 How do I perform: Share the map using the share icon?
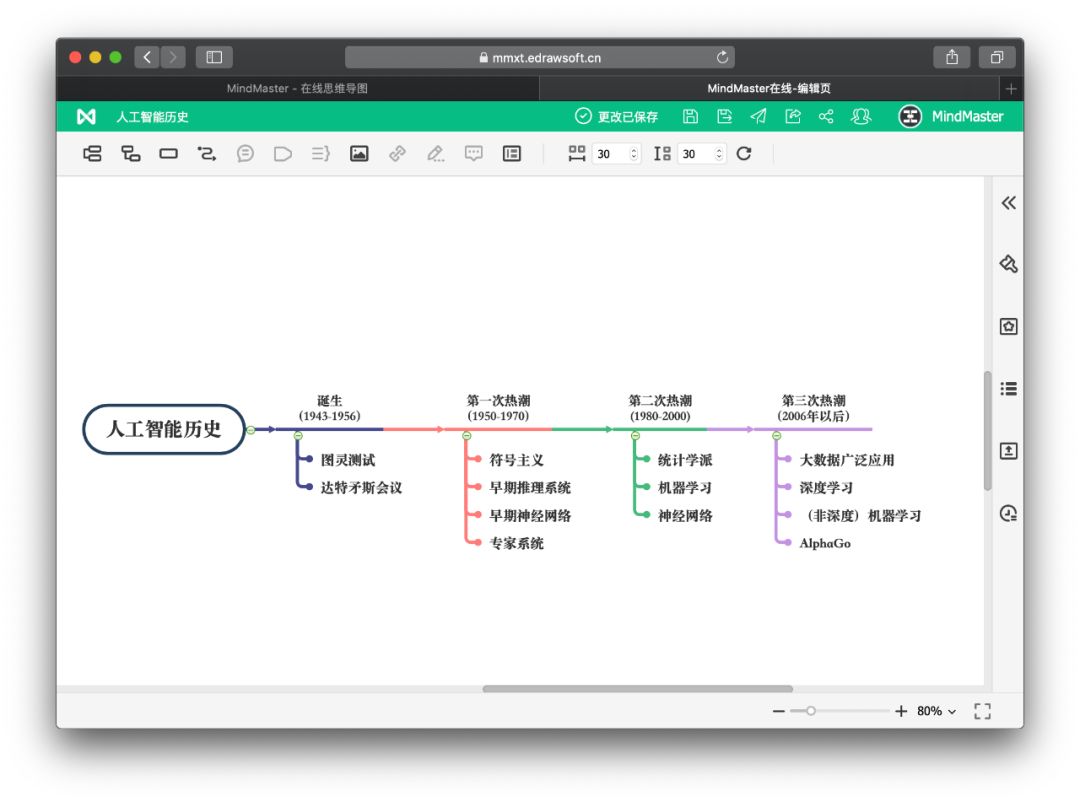pyautogui.click(x=827, y=116)
